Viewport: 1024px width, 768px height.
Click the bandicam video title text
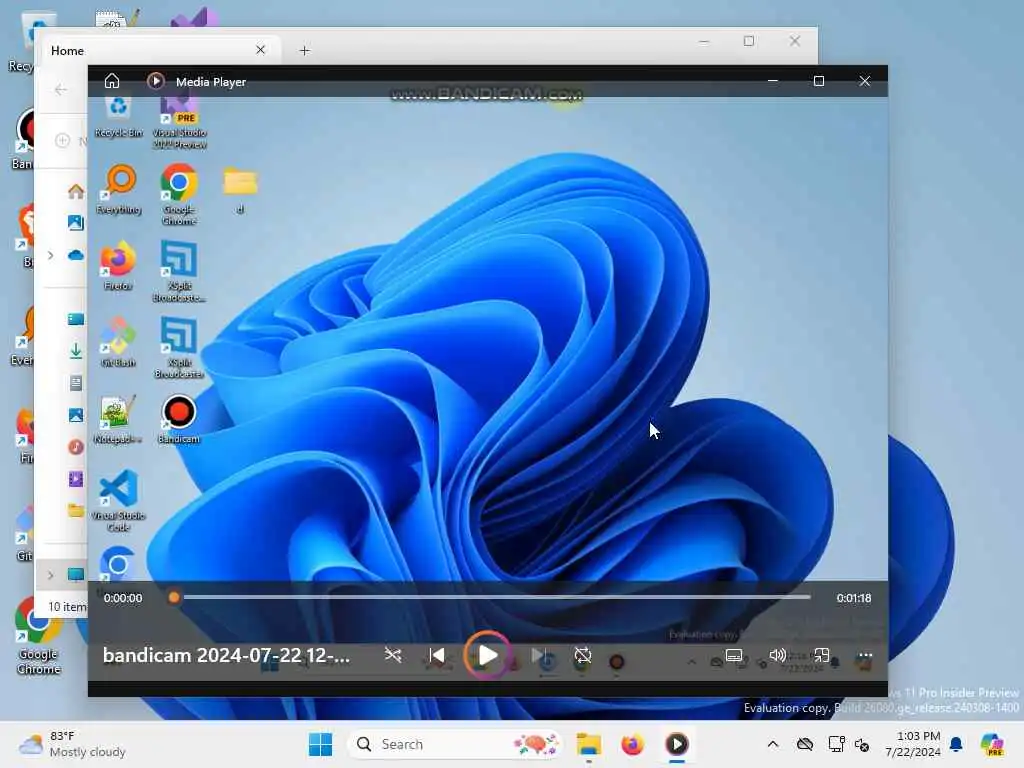226,655
